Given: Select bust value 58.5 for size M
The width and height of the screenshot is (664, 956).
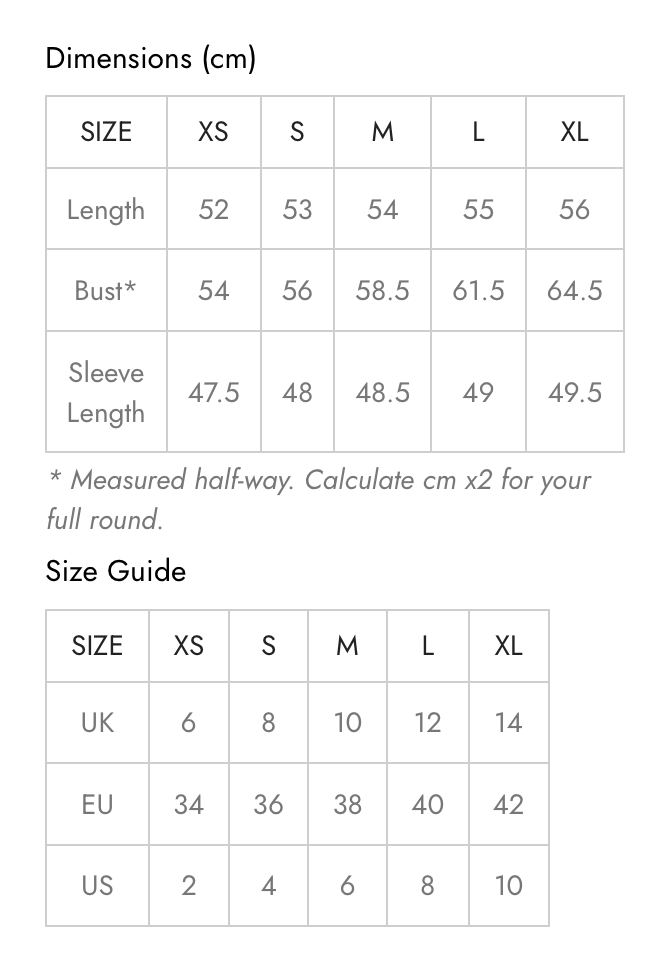Looking at the screenshot, I should 382,290.
